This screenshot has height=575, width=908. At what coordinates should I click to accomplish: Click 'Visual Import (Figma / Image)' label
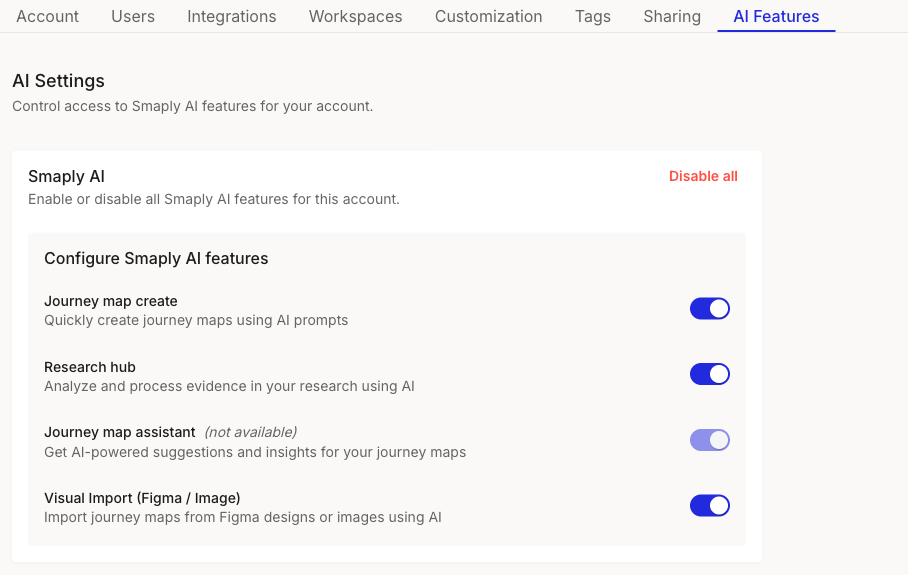tap(142, 498)
